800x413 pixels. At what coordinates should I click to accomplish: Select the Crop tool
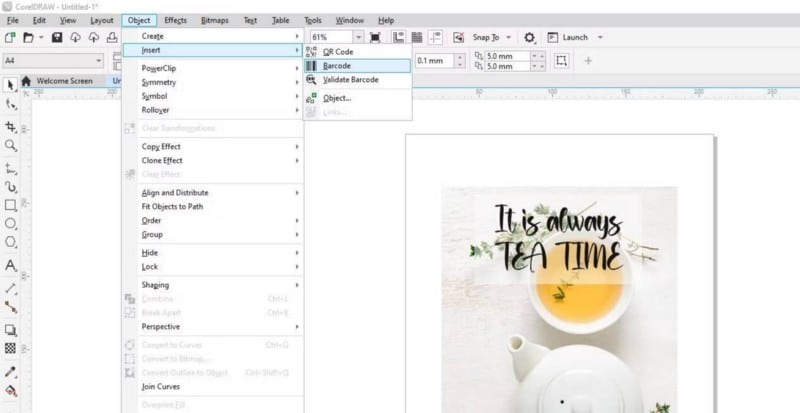(11, 127)
